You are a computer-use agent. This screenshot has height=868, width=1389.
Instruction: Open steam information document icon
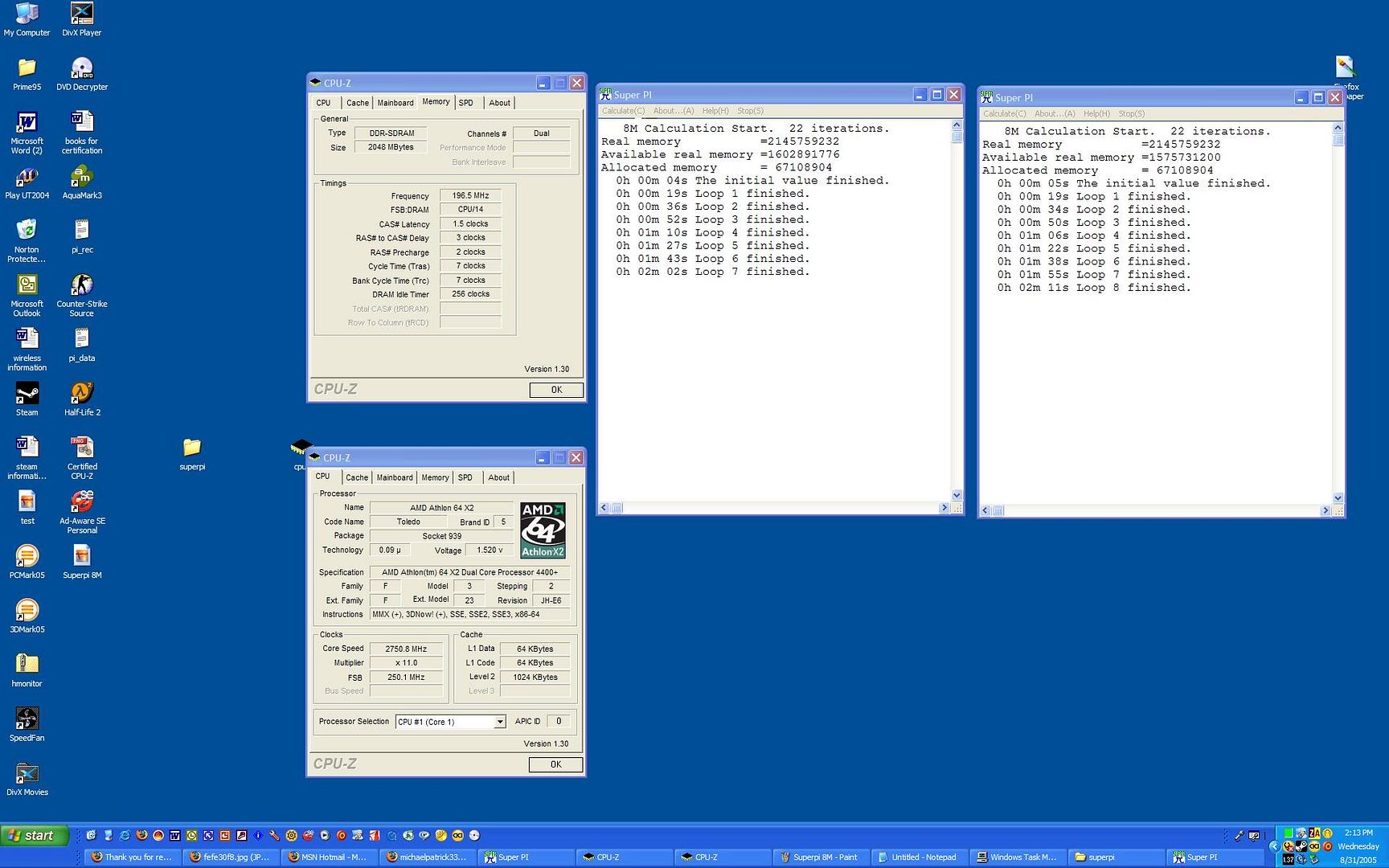27,458
